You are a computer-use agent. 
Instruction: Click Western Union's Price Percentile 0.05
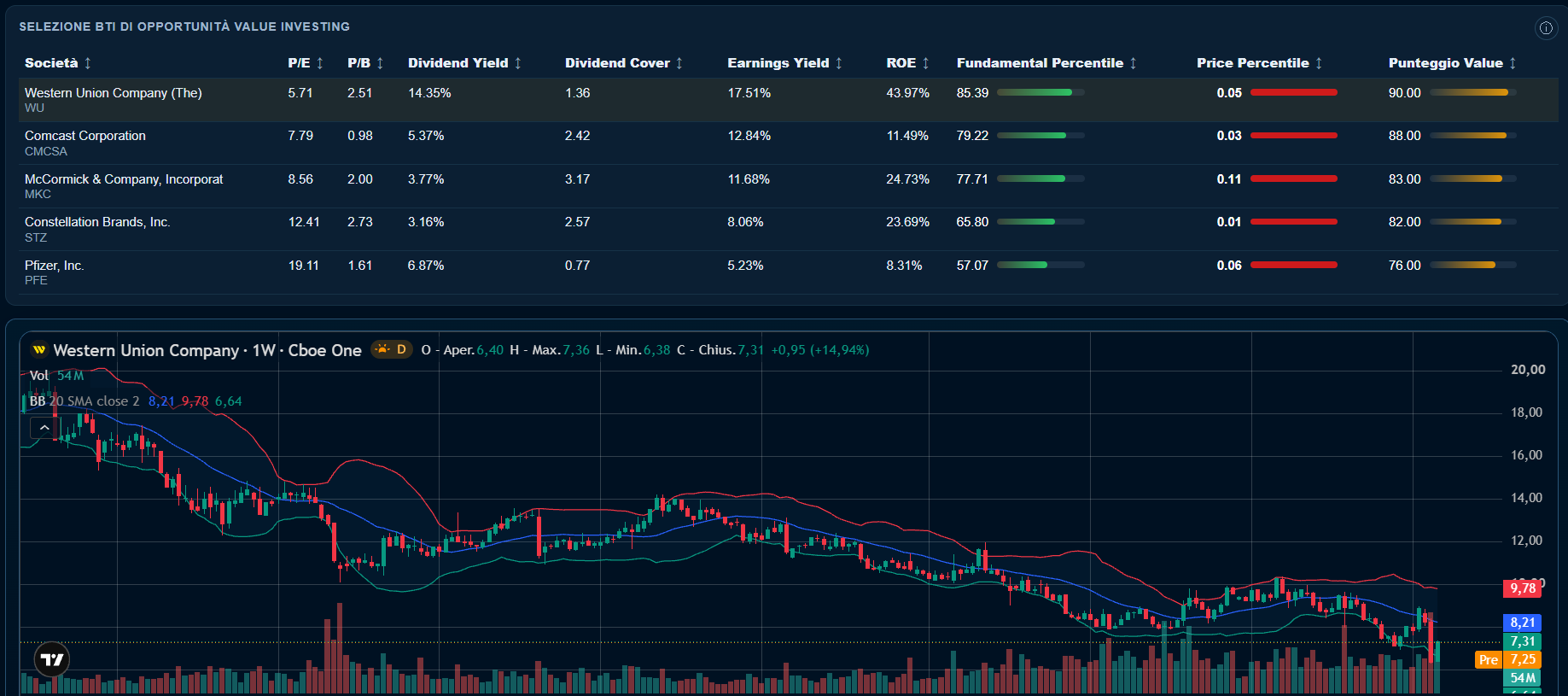pyautogui.click(x=1229, y=93)
